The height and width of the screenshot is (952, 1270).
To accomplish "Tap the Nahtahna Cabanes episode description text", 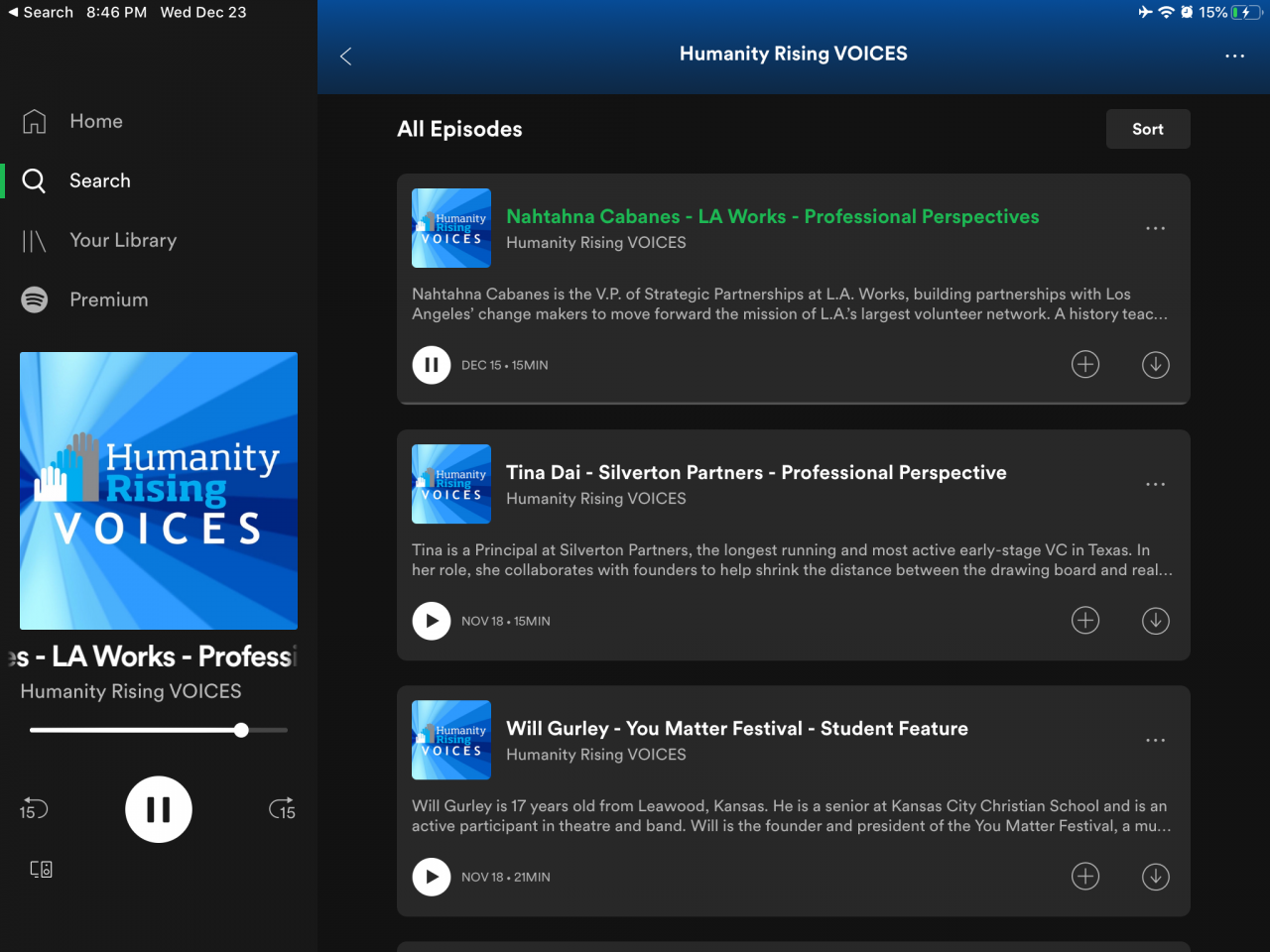I will (x=791, y=304).
